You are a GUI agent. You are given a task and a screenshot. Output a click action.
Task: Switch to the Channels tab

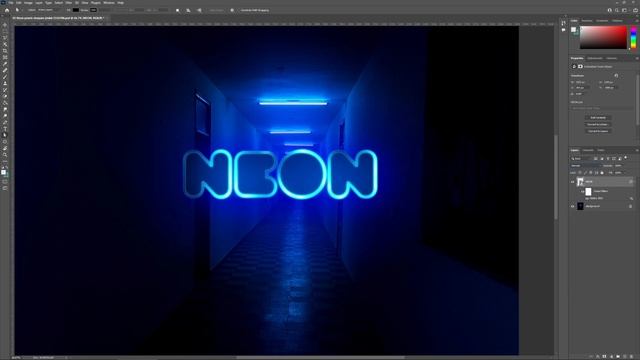pyautogui.click(x=588, y=150)
